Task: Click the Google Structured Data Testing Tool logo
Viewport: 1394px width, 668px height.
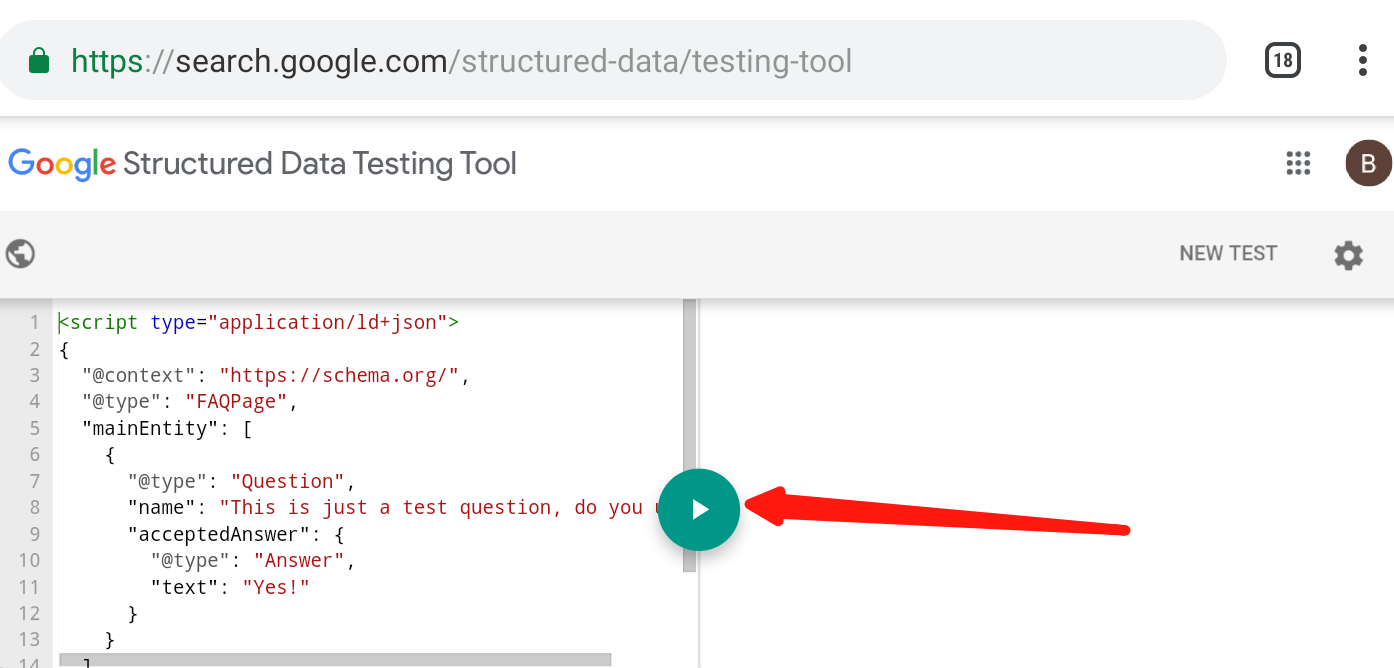Action: click(x=262, y=163)
